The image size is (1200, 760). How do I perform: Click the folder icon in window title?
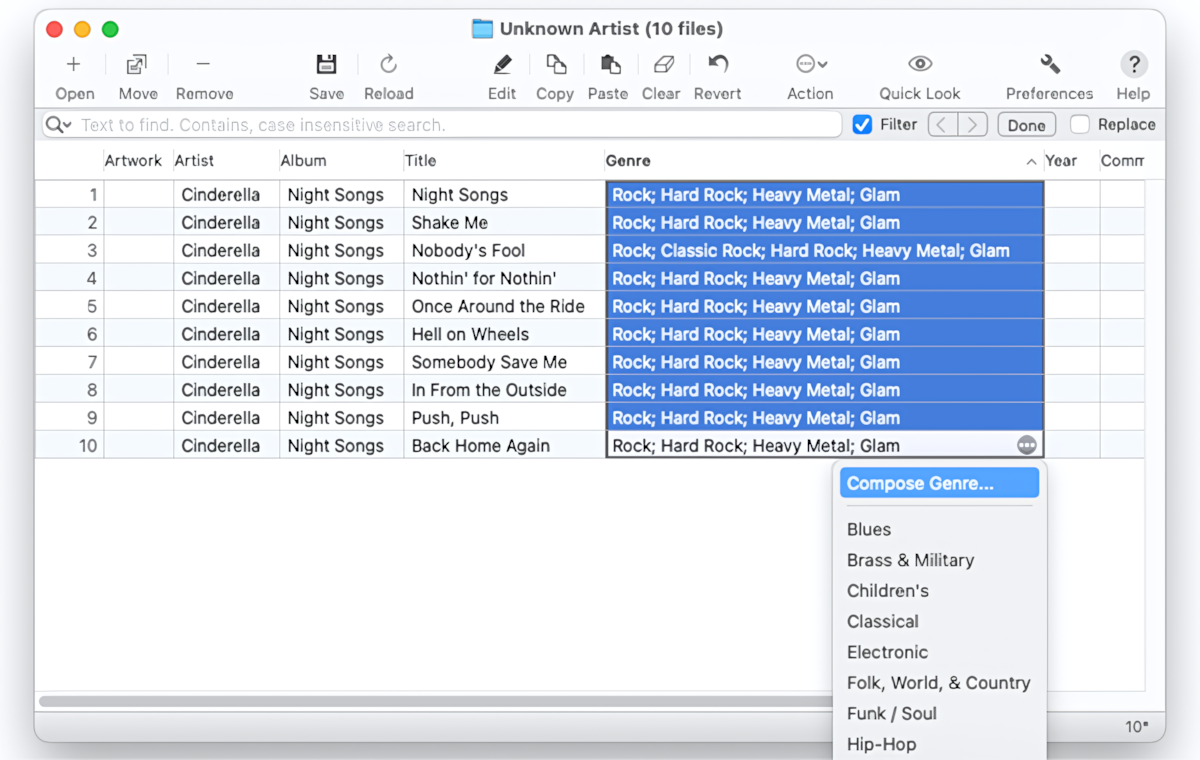(x=483, y=29)
